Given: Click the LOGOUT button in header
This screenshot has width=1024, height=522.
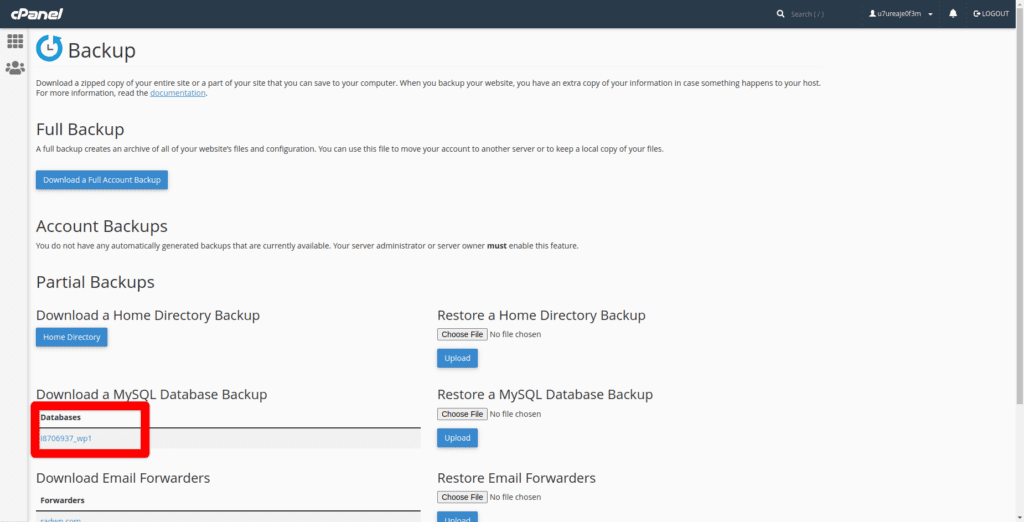Looking at the screenshot, I should (x=990, y=14).
